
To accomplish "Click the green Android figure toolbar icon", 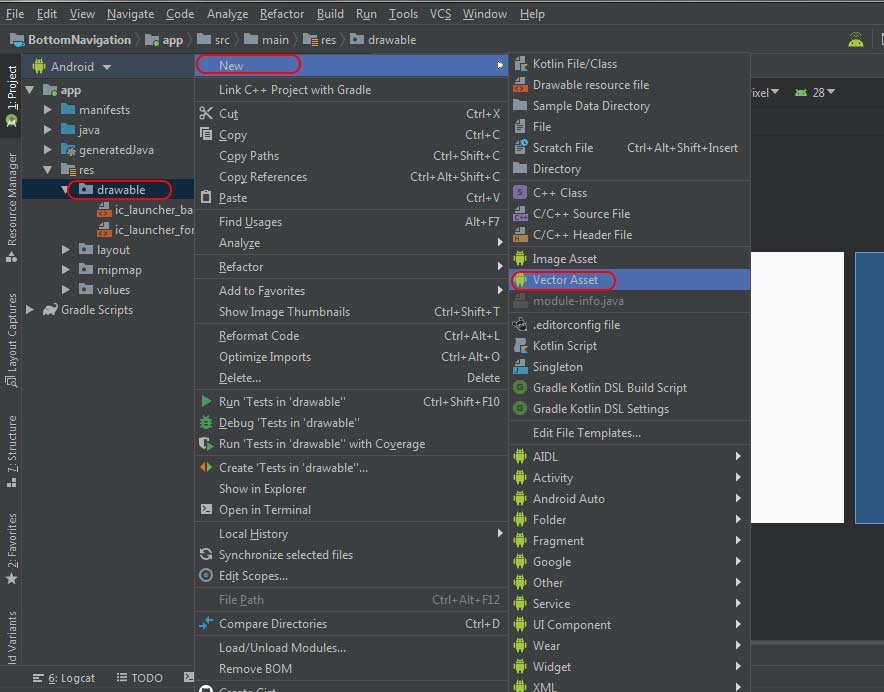I will point(855,39).
